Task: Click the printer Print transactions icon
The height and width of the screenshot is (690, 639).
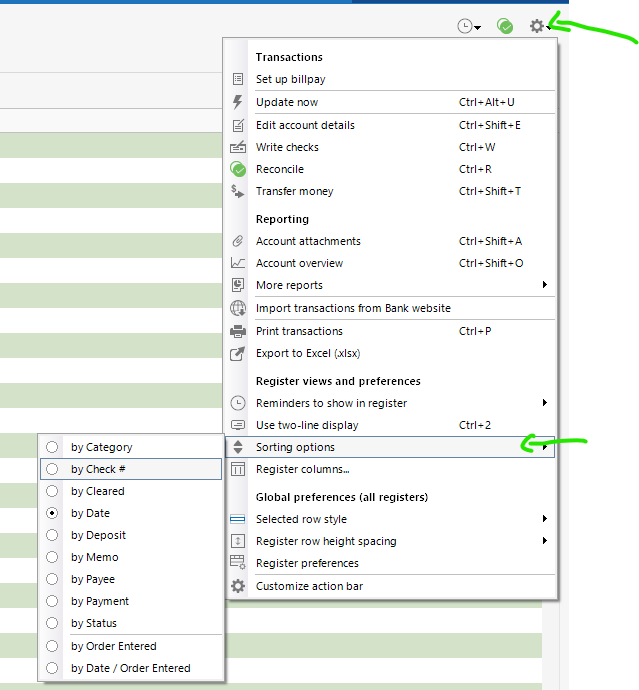Action: [238, 331]
